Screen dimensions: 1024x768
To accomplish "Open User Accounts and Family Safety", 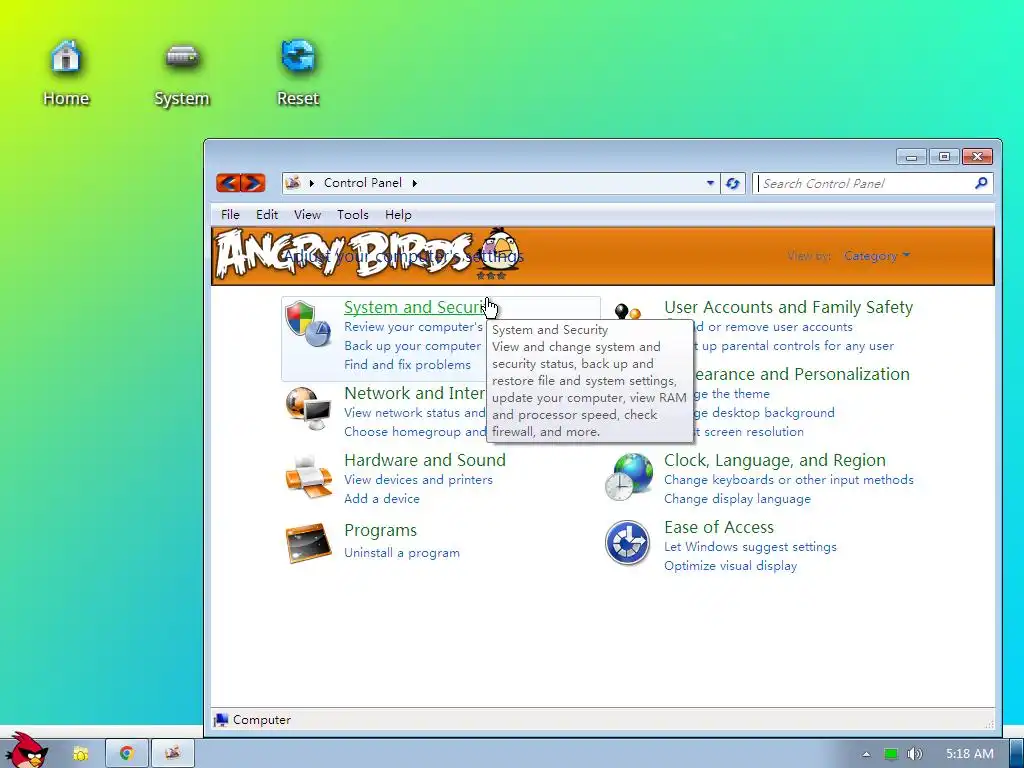I will (x=788, y=307).
